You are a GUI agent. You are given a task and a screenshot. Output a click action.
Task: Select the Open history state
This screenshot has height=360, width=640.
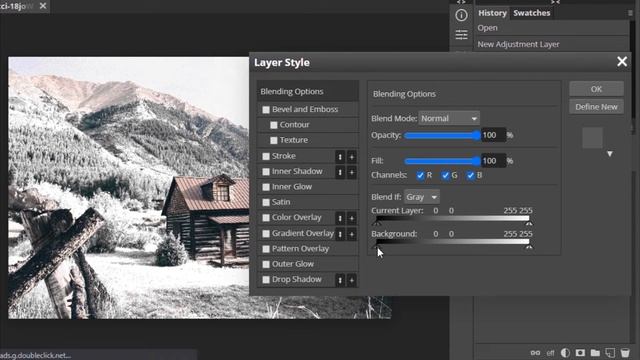(551, 28)
